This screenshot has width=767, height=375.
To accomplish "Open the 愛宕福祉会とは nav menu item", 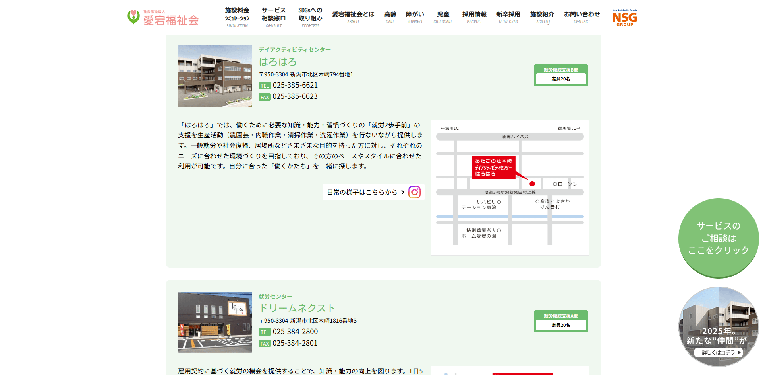I will [x=353, y=16].
